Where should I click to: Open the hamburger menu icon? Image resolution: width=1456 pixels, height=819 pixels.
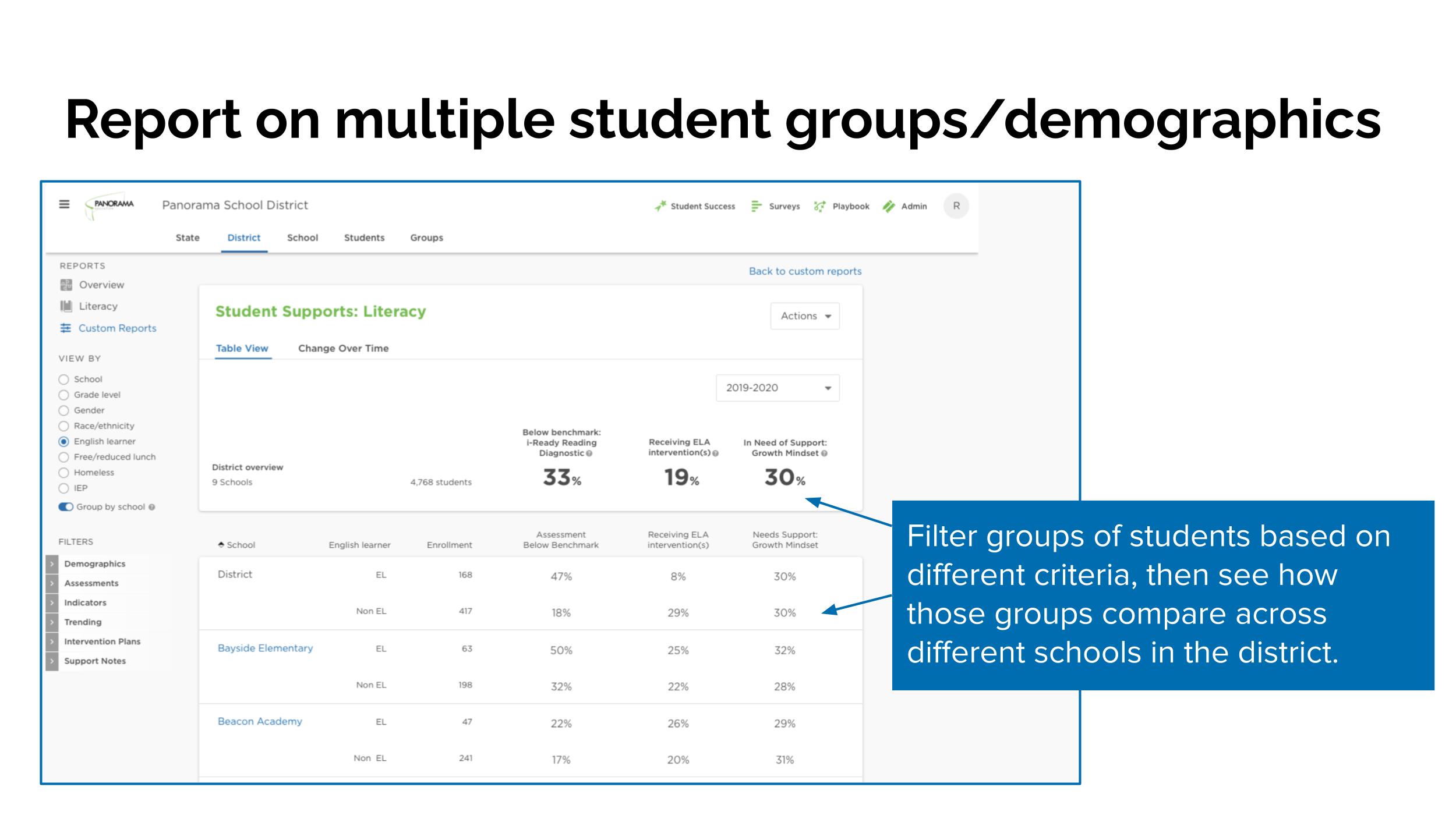64,204
